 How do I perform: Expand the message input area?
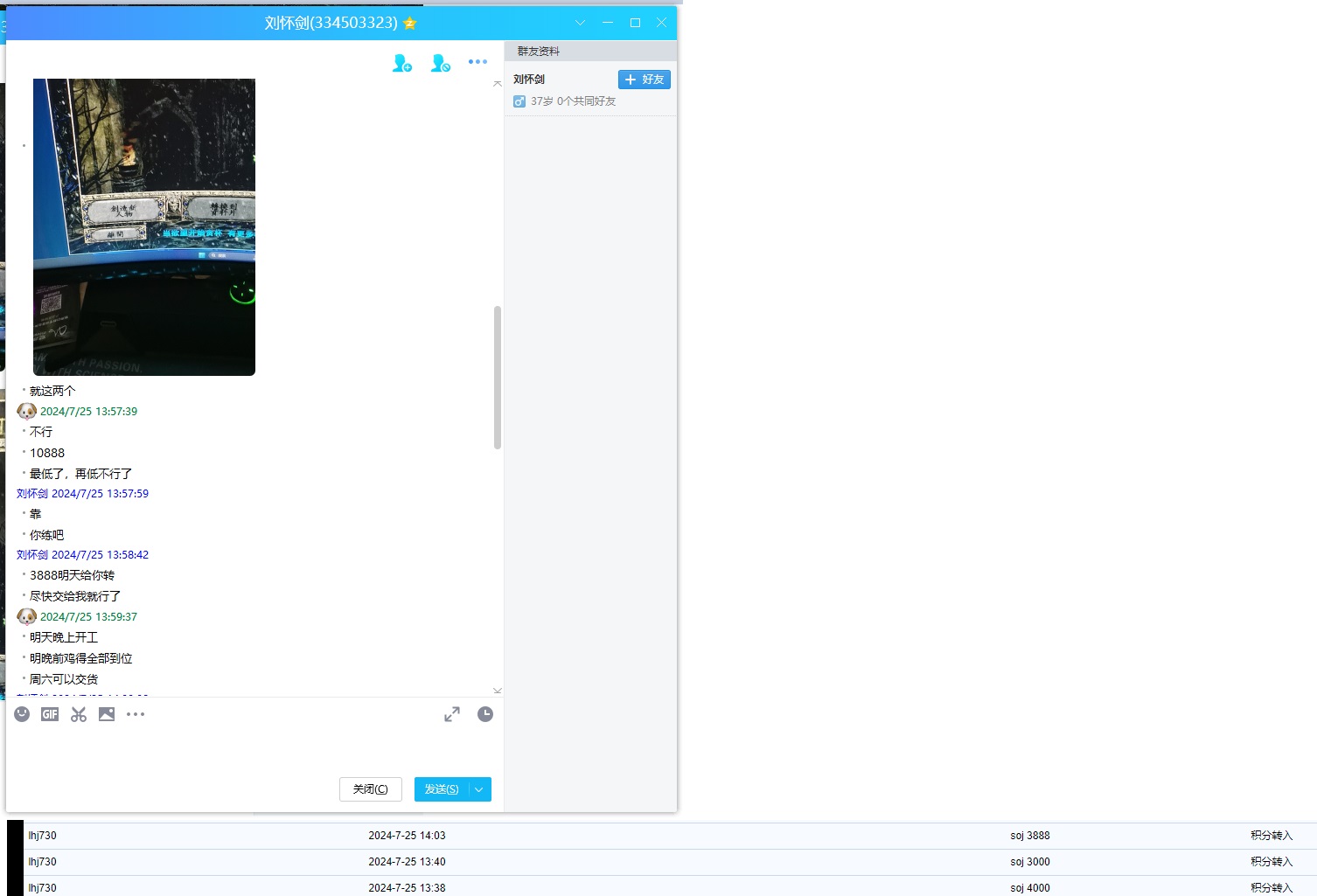tap(452, 714)
